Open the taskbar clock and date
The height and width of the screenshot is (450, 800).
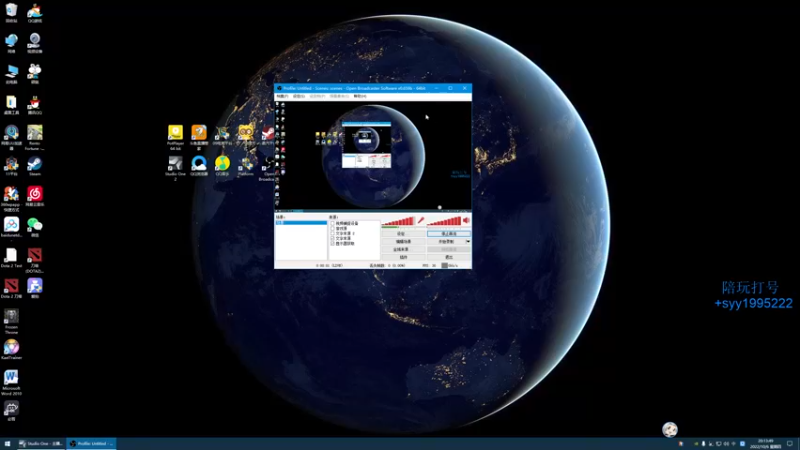tap(765, 444)
